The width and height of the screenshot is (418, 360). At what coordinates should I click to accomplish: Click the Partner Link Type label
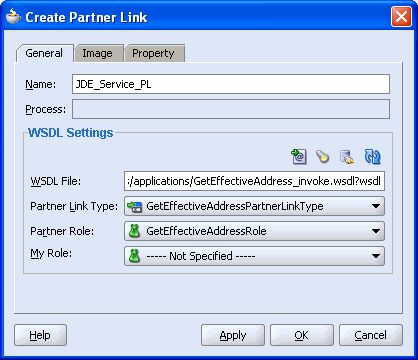pos(74,206)
